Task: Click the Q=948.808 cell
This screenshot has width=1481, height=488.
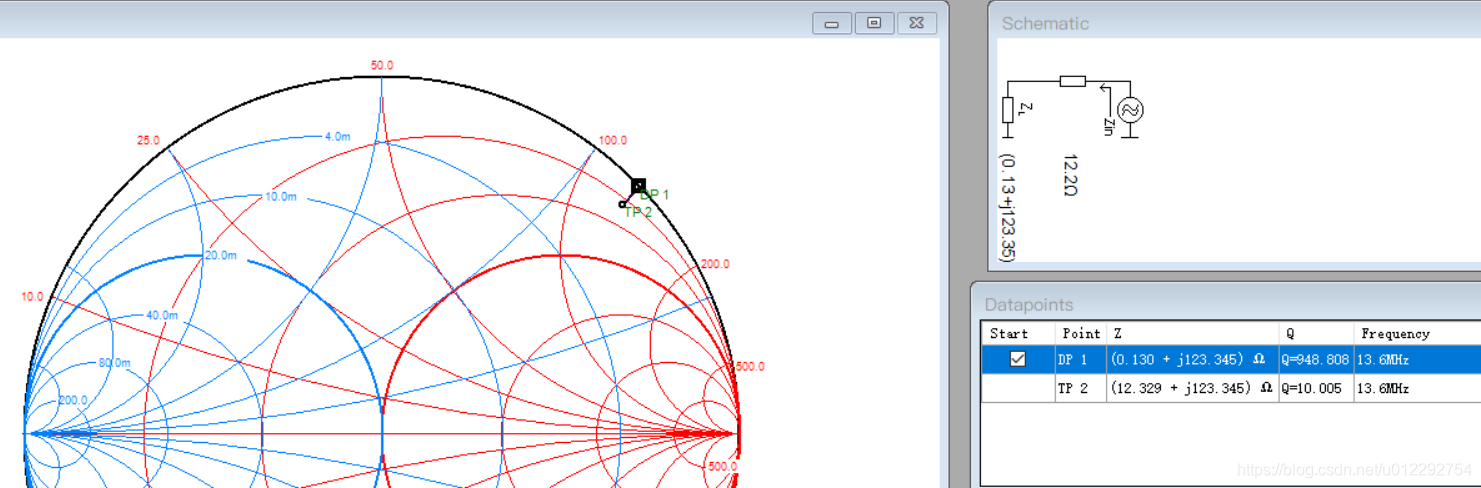Action: (1315, 360)
